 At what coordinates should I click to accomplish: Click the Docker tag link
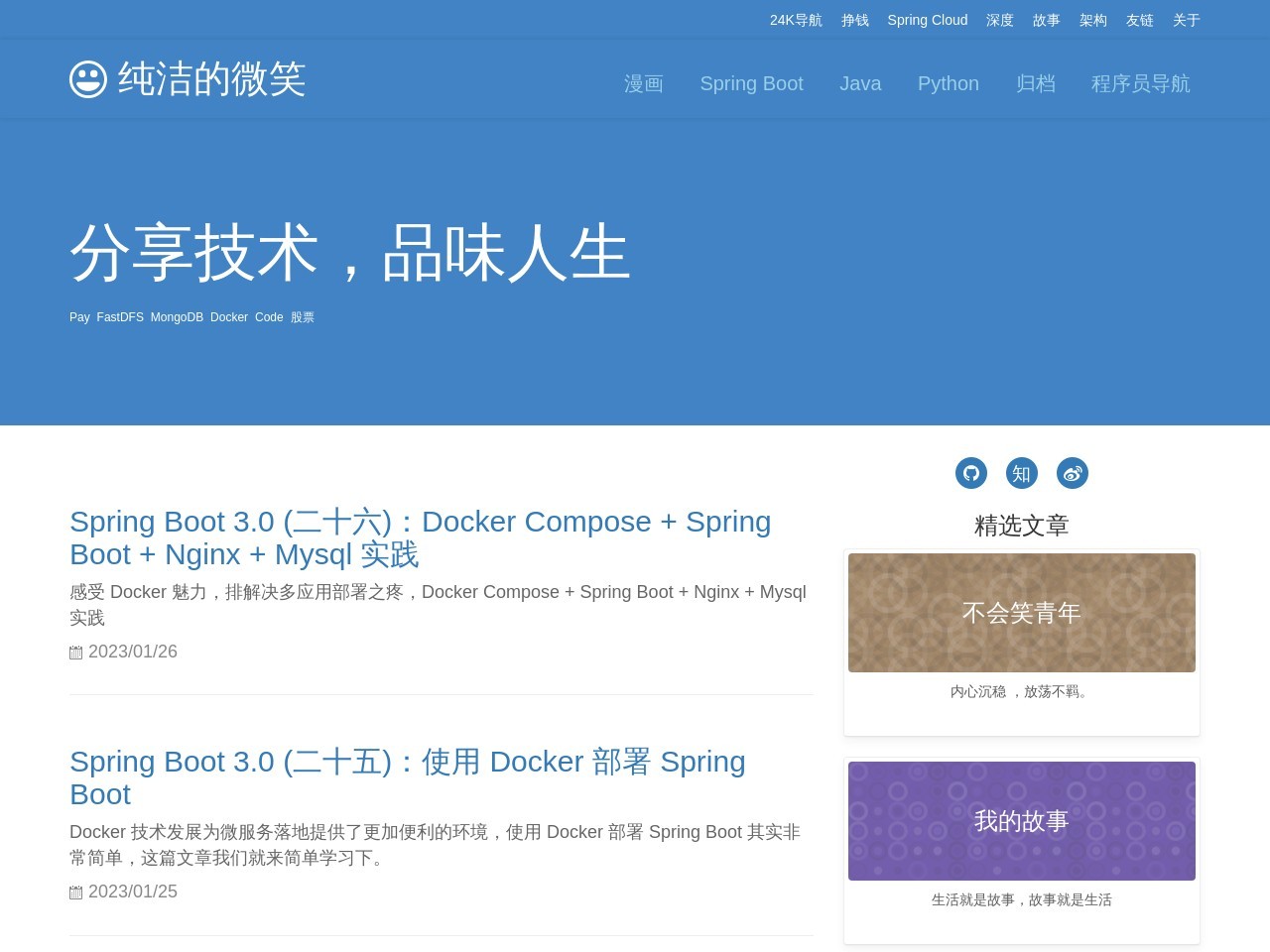pyautogui.click(x=228, y=317)
